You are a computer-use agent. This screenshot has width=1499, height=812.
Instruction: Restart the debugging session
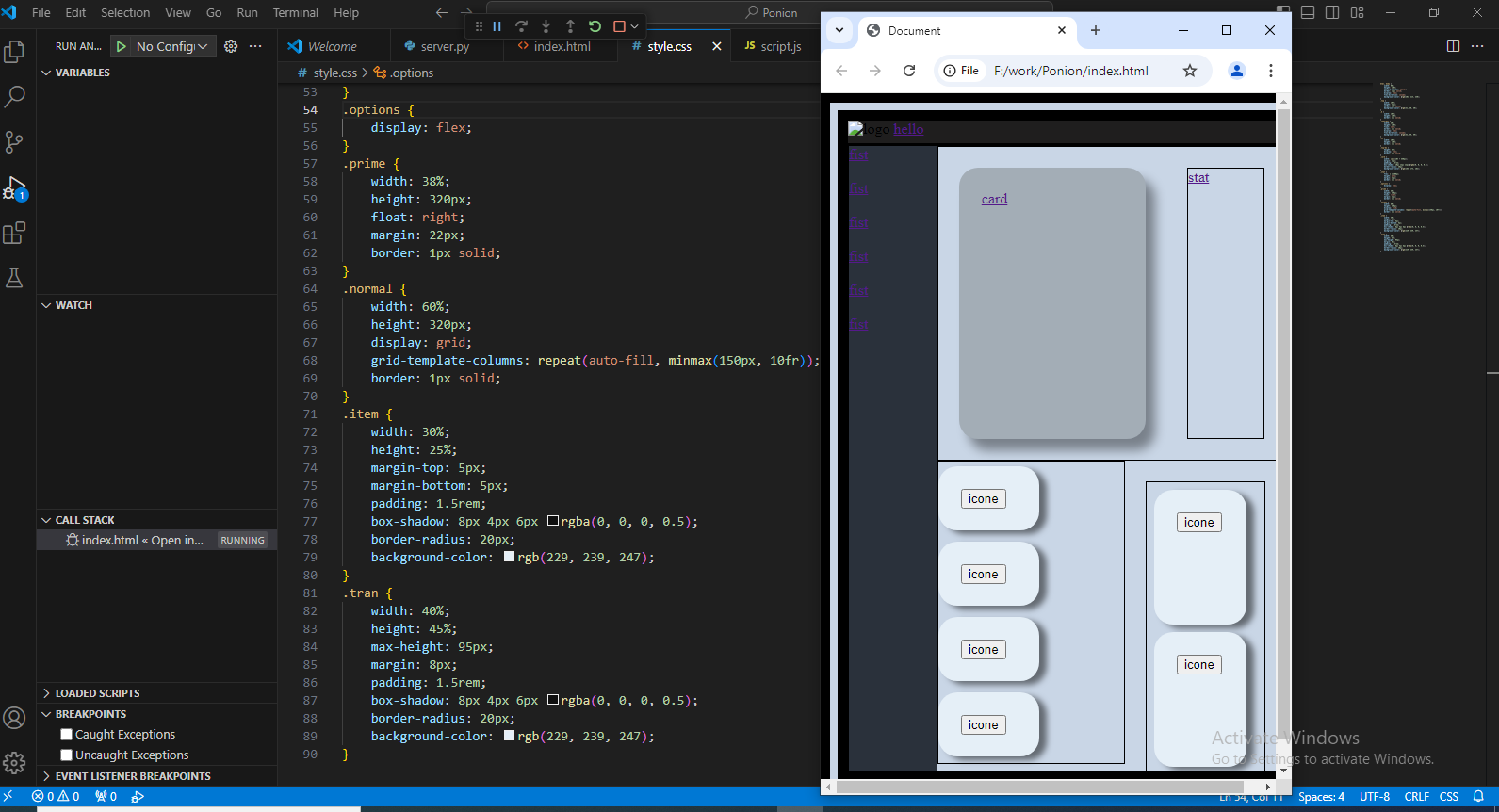click(x=595, y=26)
